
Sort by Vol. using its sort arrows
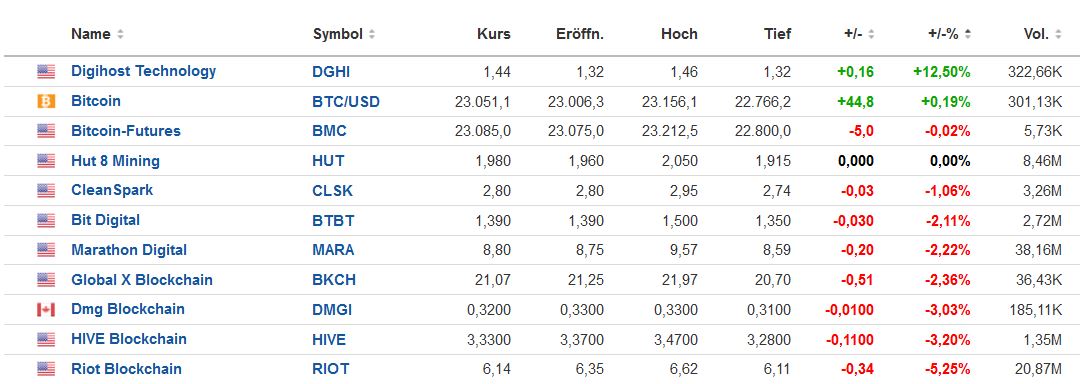[x=1058, y=34]
